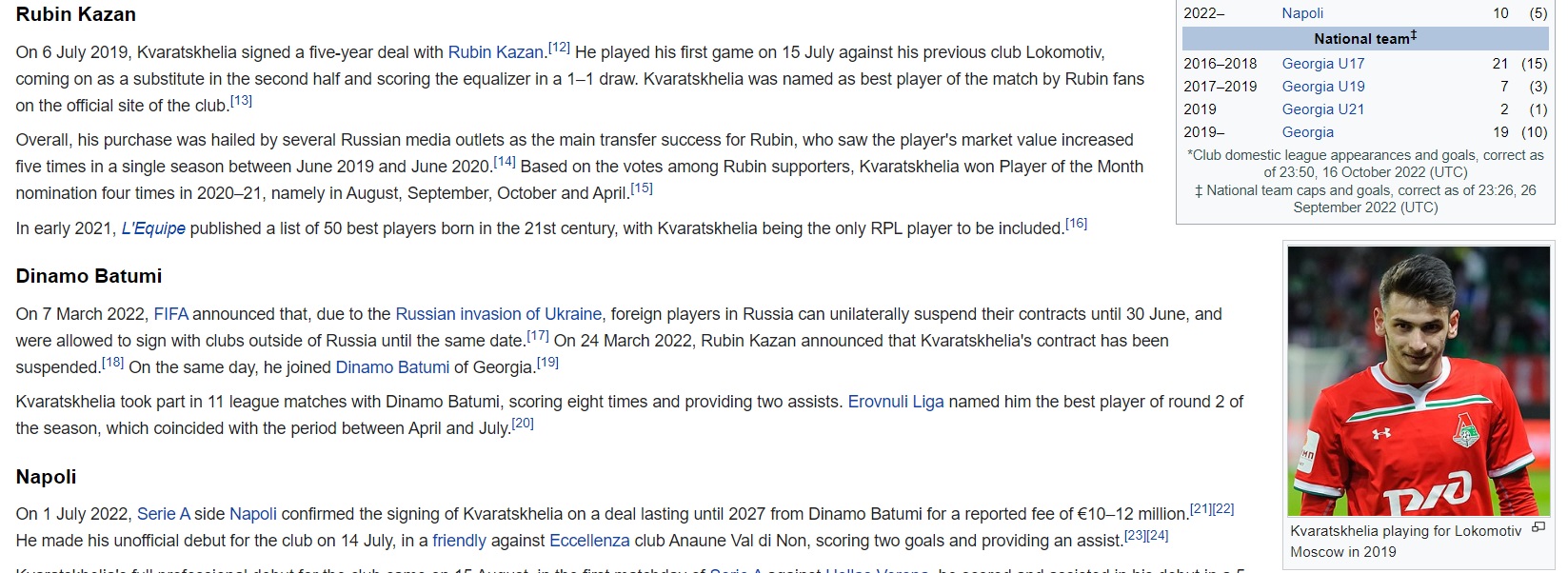Click the Eccellenza link
Screen dimensions: 1568x573
tap(589, 541)
